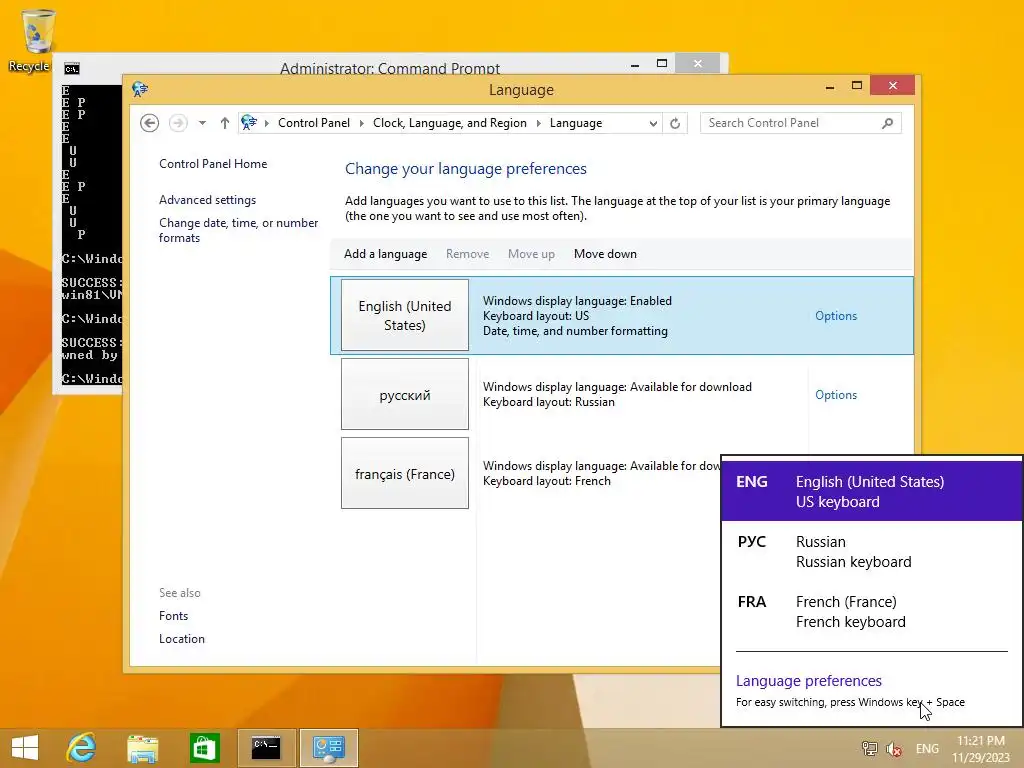This screenshot has width=1024, height=768.
Task: Click the search magnifier icon
Action: [x=887, y=123]
